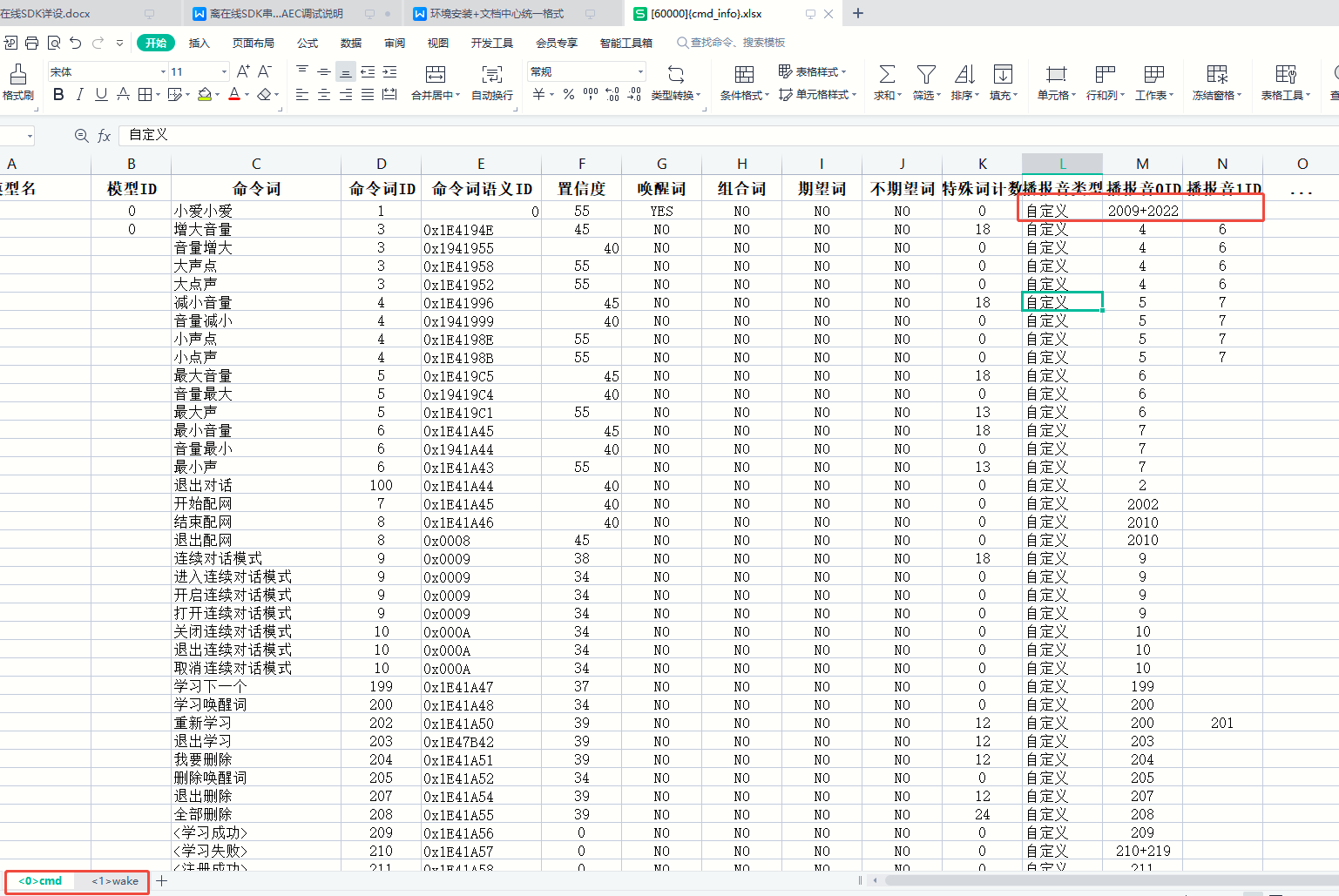The width and height of the screenshot is (1339, 896).
Task: Click the add new sheet plus button
Action: (x=162, y=881)
